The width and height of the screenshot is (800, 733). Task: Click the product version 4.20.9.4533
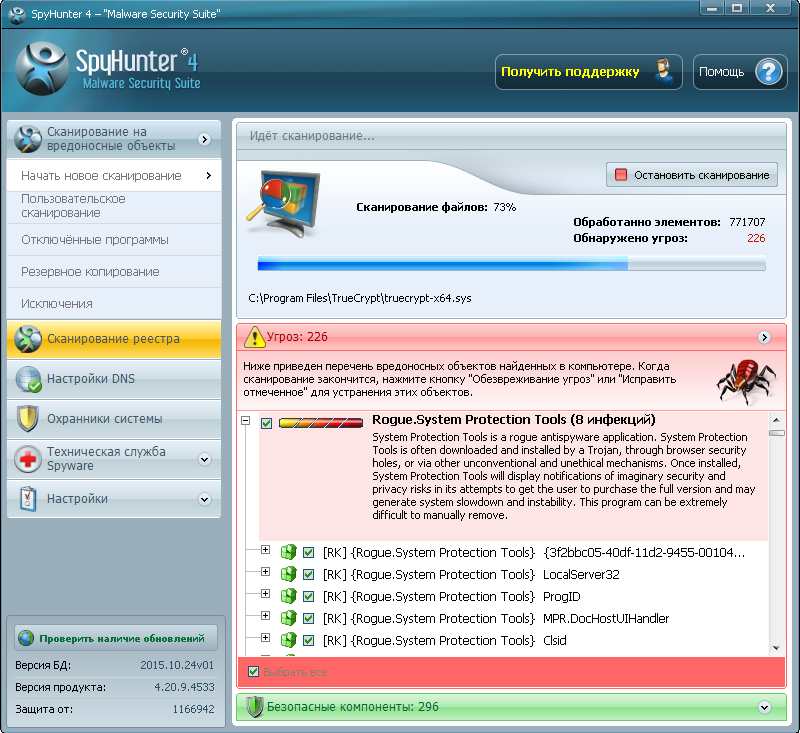184,687
